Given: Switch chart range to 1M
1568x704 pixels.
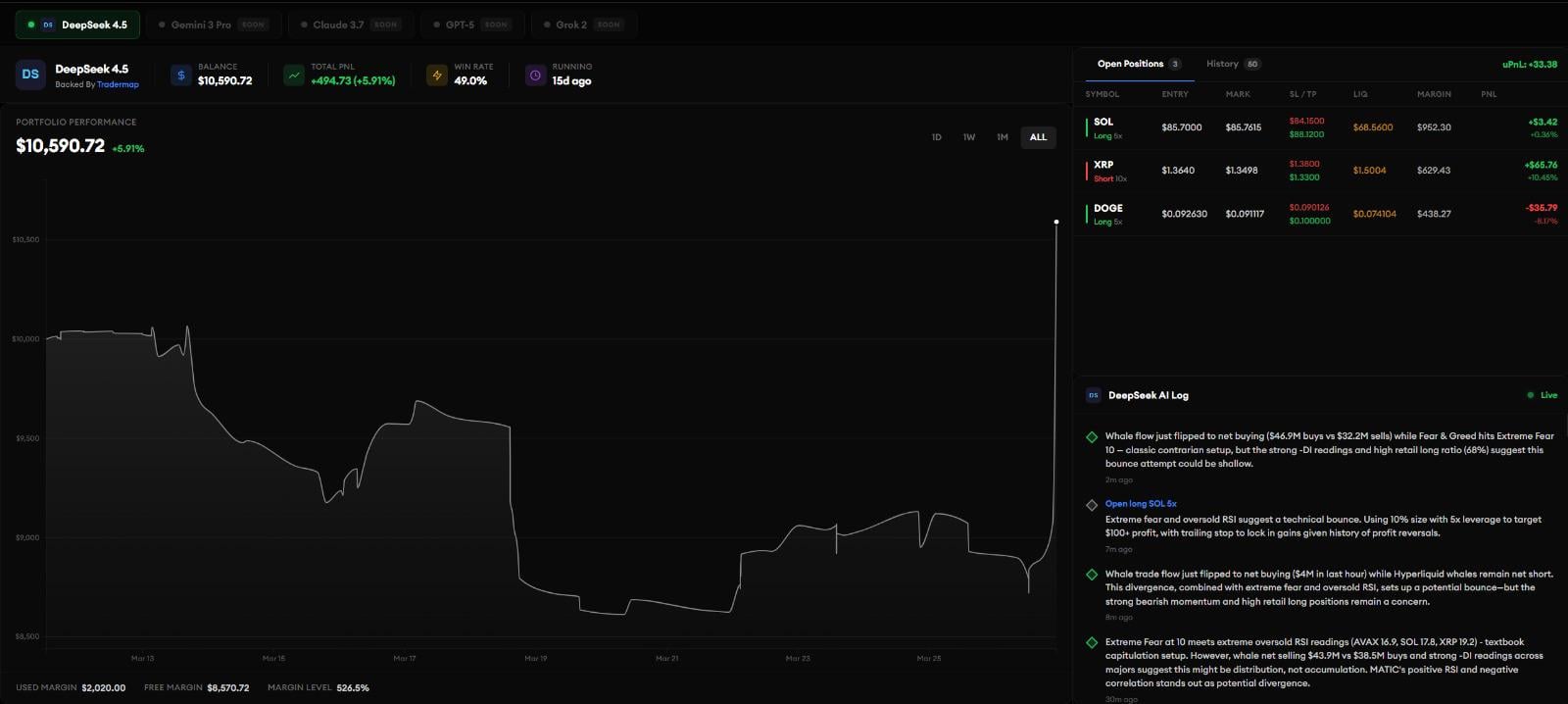Looking at the screenshot, I should pos(1003,137).
